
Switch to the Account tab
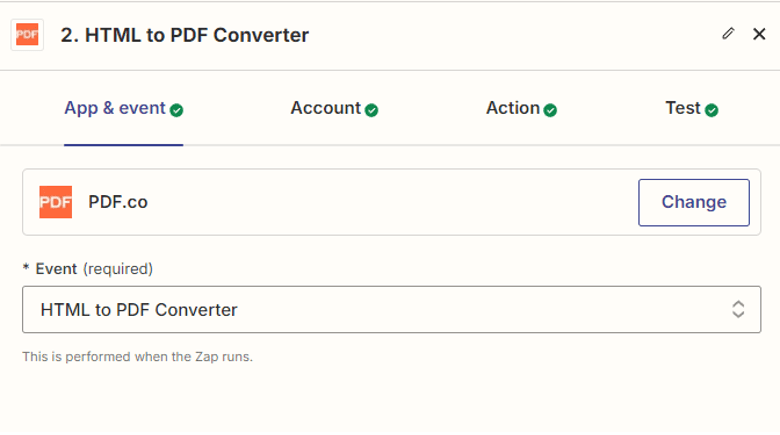325,108
